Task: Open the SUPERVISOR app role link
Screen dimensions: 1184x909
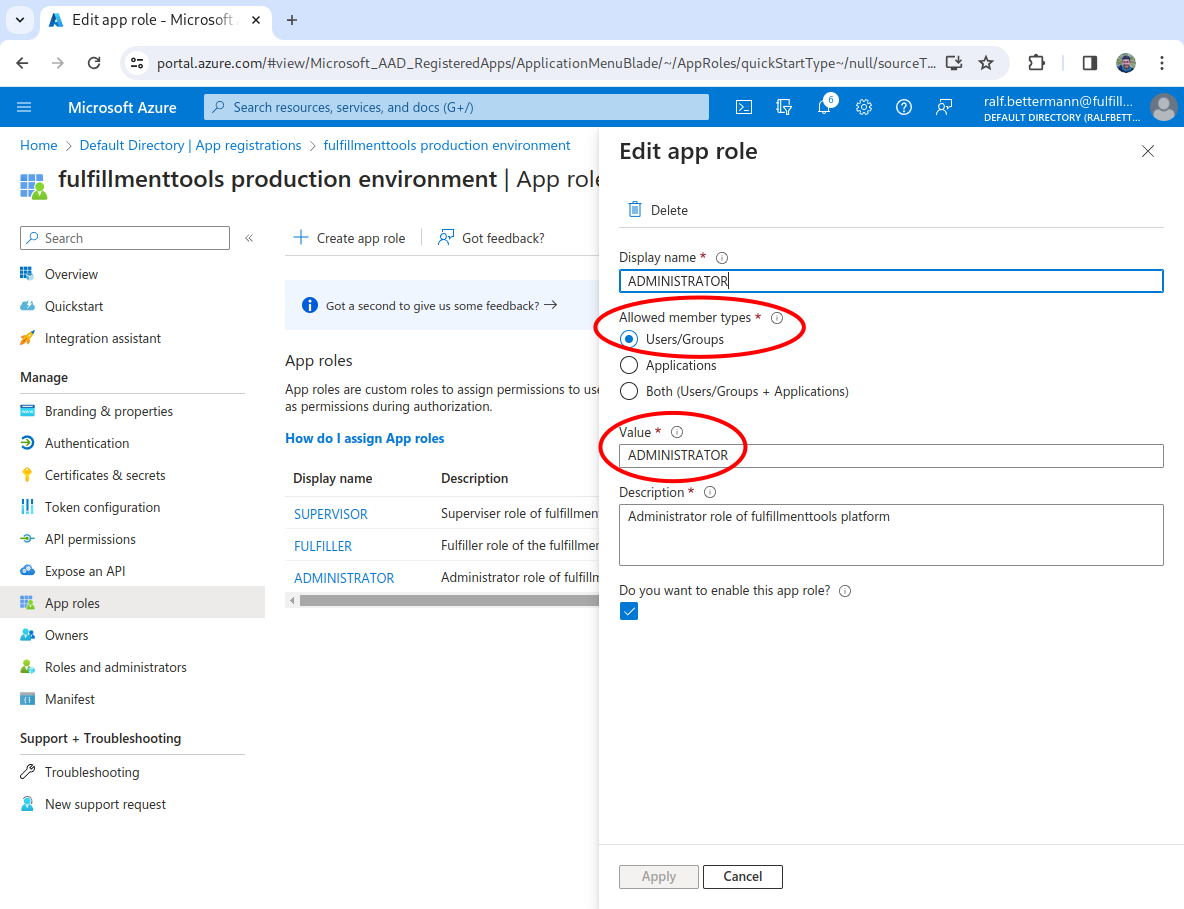Action: click(x=331, y=514)
